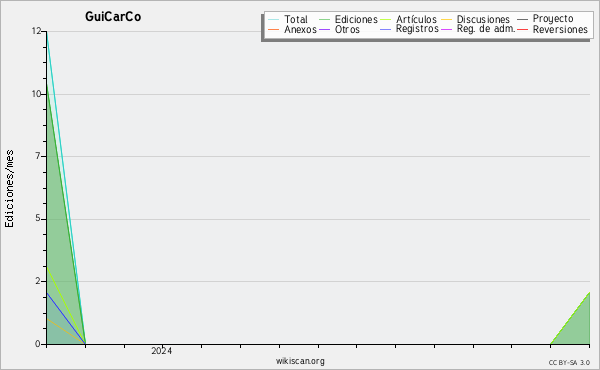Click the y-axis value 10
This screenshot has width=600, height=370.
point(36,94)
